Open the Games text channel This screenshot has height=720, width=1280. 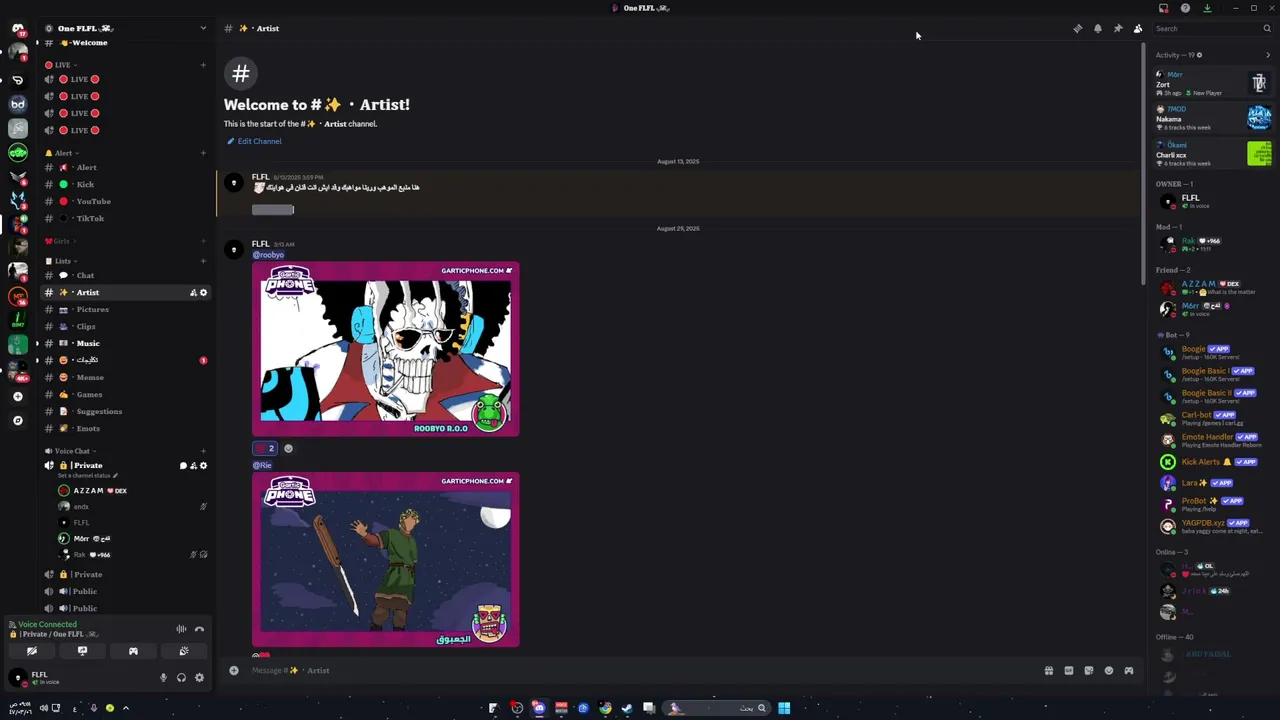tap(125, 394)
